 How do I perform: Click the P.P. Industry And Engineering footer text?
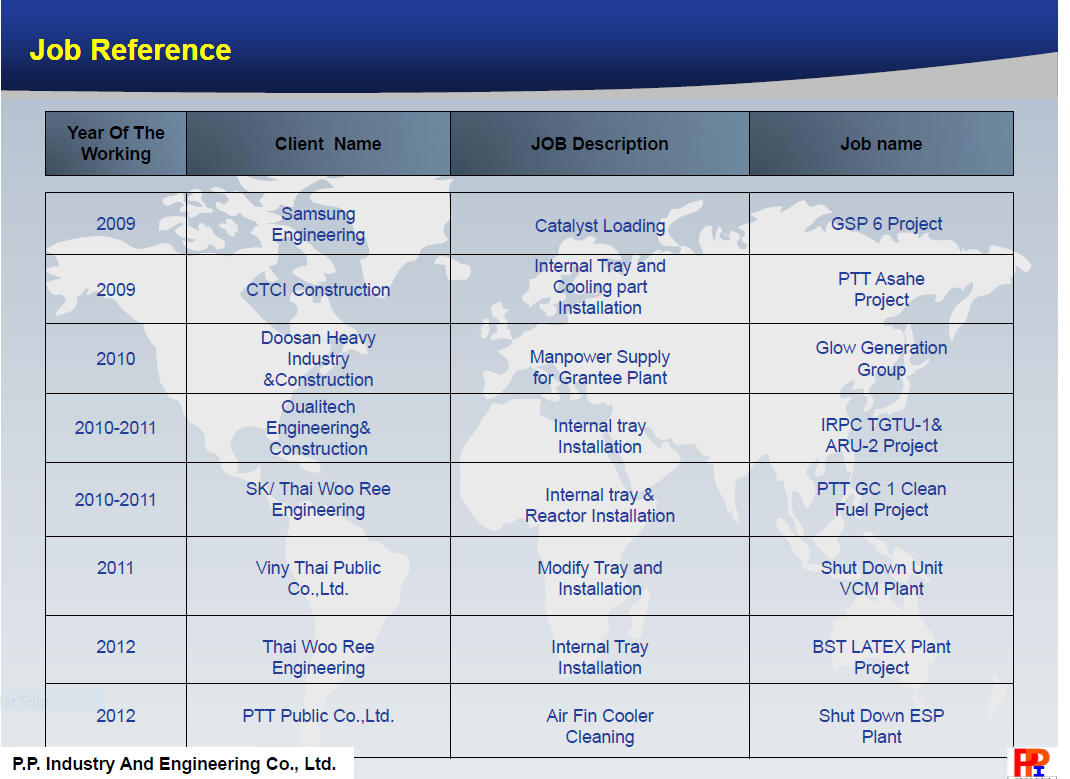(174, 764)
